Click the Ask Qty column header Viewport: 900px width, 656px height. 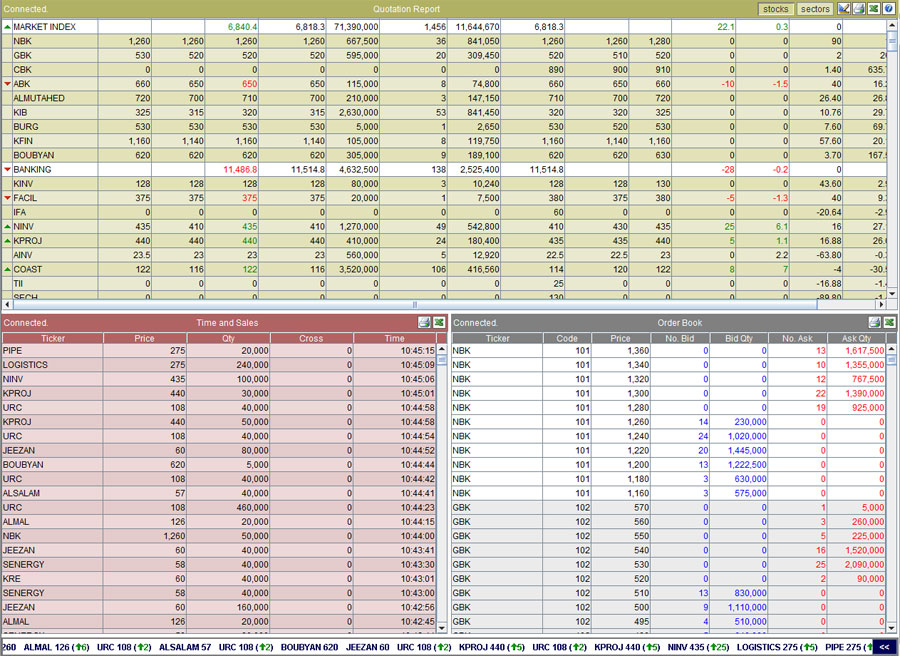click(x=856, y=338)
